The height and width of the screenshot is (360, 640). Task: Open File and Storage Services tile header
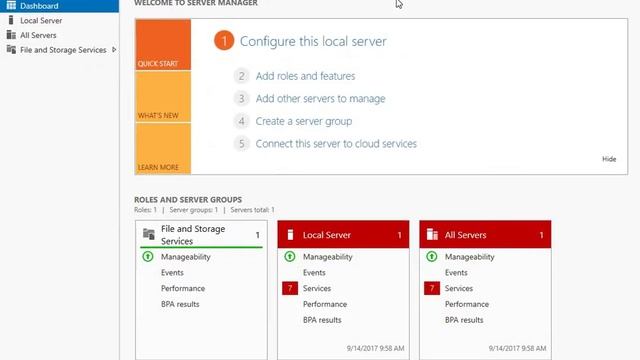tap(201, 234)
